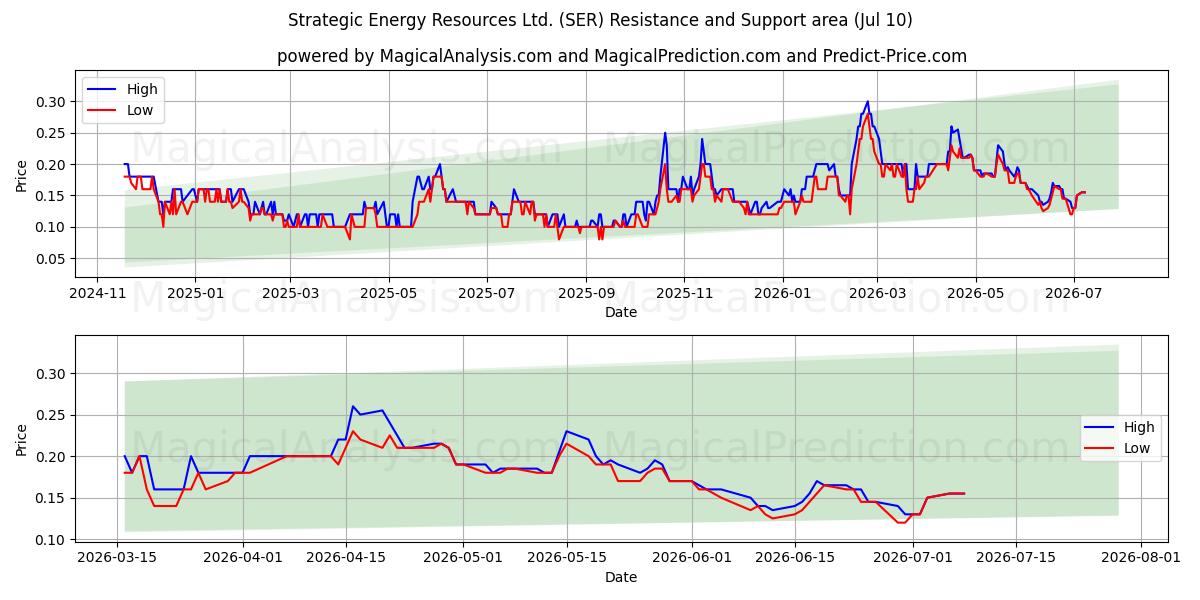The width and height of the screenshot is (1200, 600).
Task: Click the red Low line swatch in the bottom legend
Action: (x=1100, y=449)
